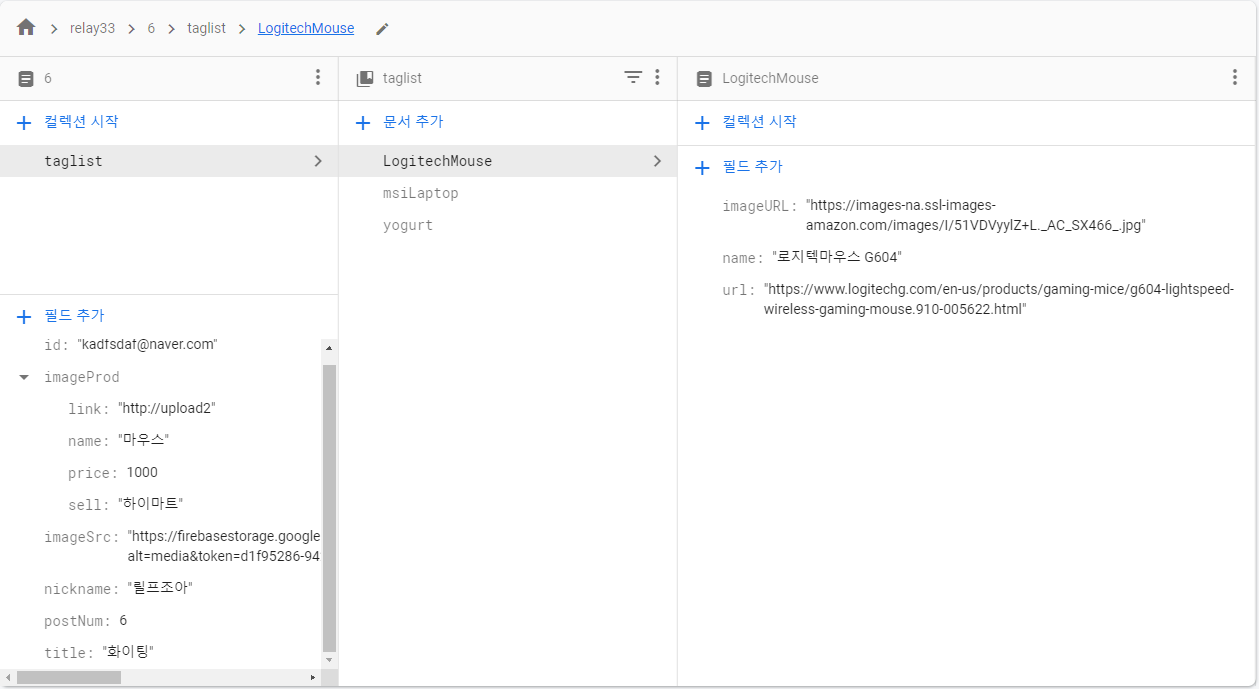Open the document 6 options menu
Screen dimensions: 1259x689
(x=318, y=77)
